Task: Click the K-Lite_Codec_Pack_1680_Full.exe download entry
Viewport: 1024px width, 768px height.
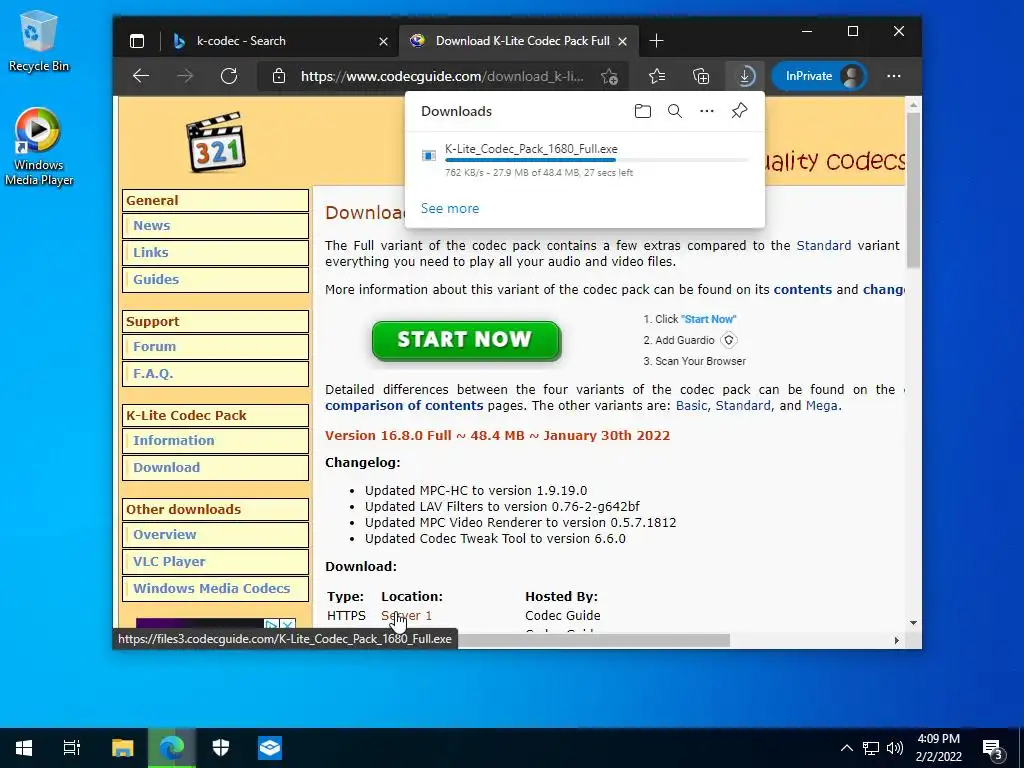Action: coord(584,160)
